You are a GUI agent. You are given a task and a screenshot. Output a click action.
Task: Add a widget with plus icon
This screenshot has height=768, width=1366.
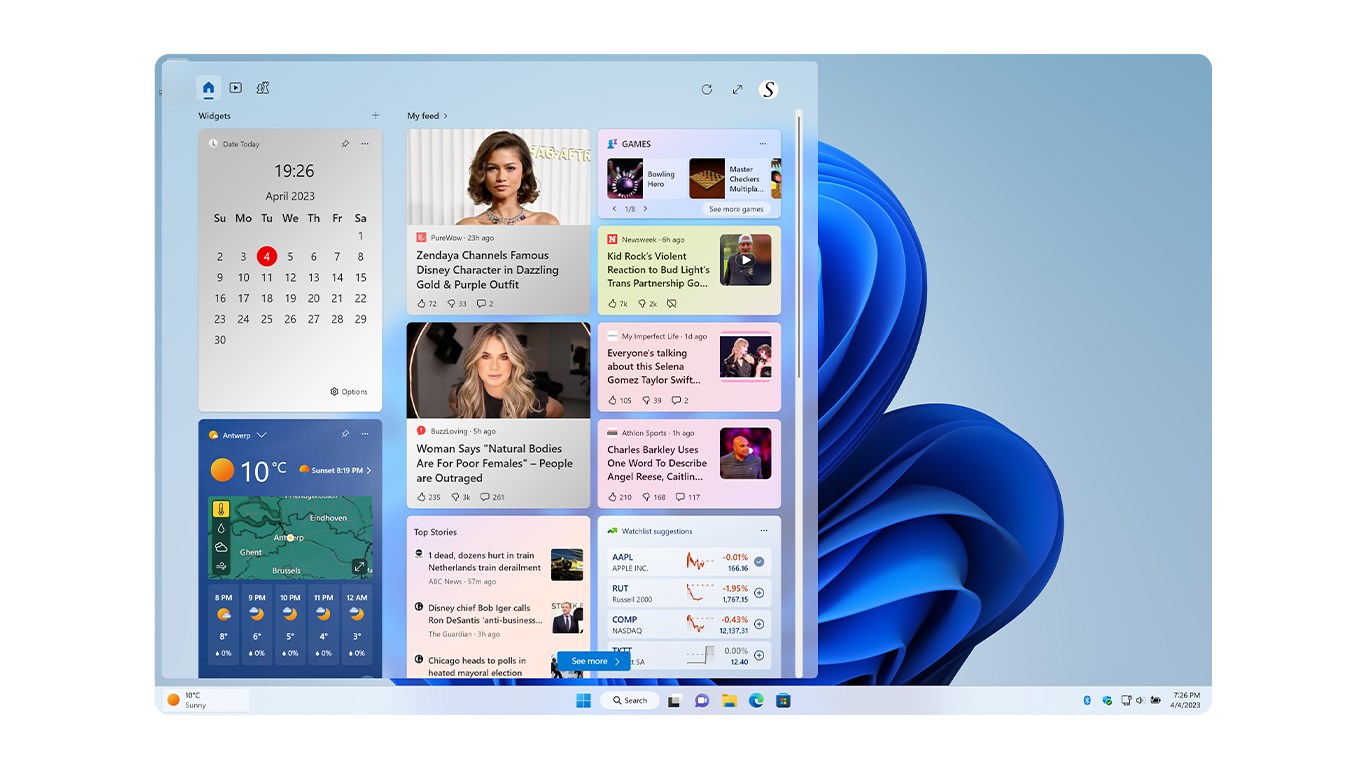(x=376, y=115)
